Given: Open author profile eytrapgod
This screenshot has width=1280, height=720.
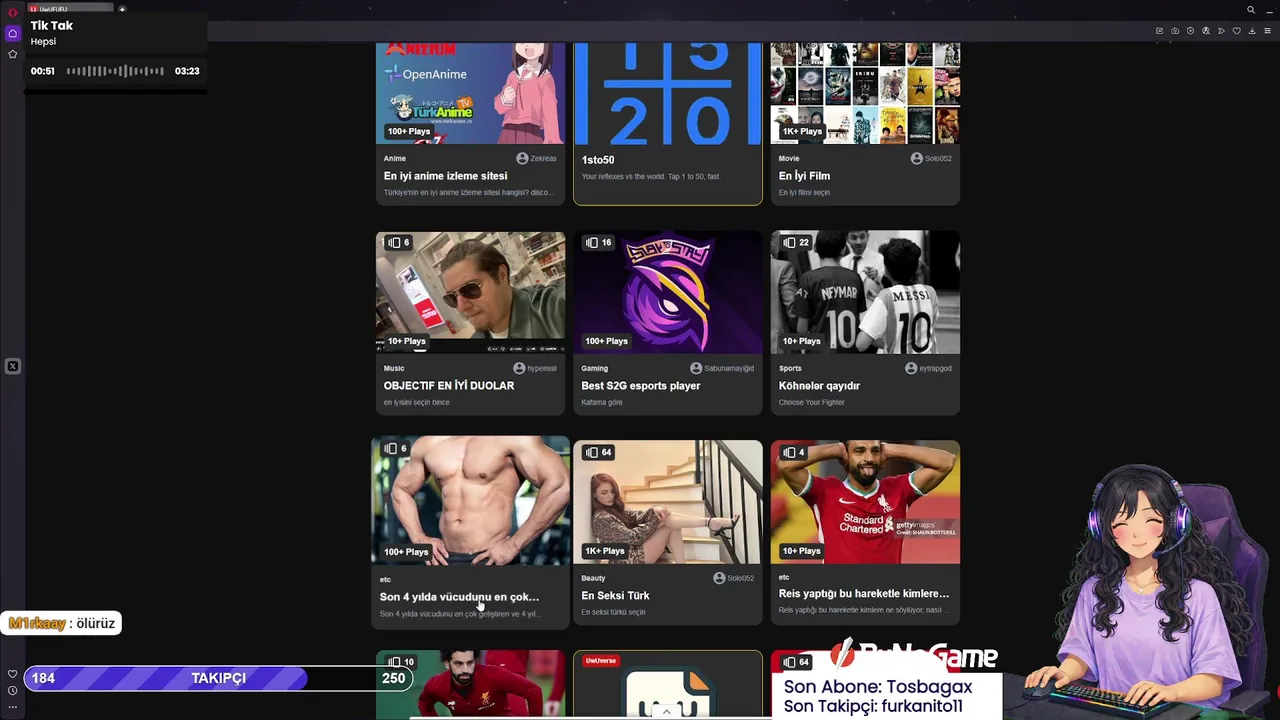Looking at the screenshot, I should 928,368.
